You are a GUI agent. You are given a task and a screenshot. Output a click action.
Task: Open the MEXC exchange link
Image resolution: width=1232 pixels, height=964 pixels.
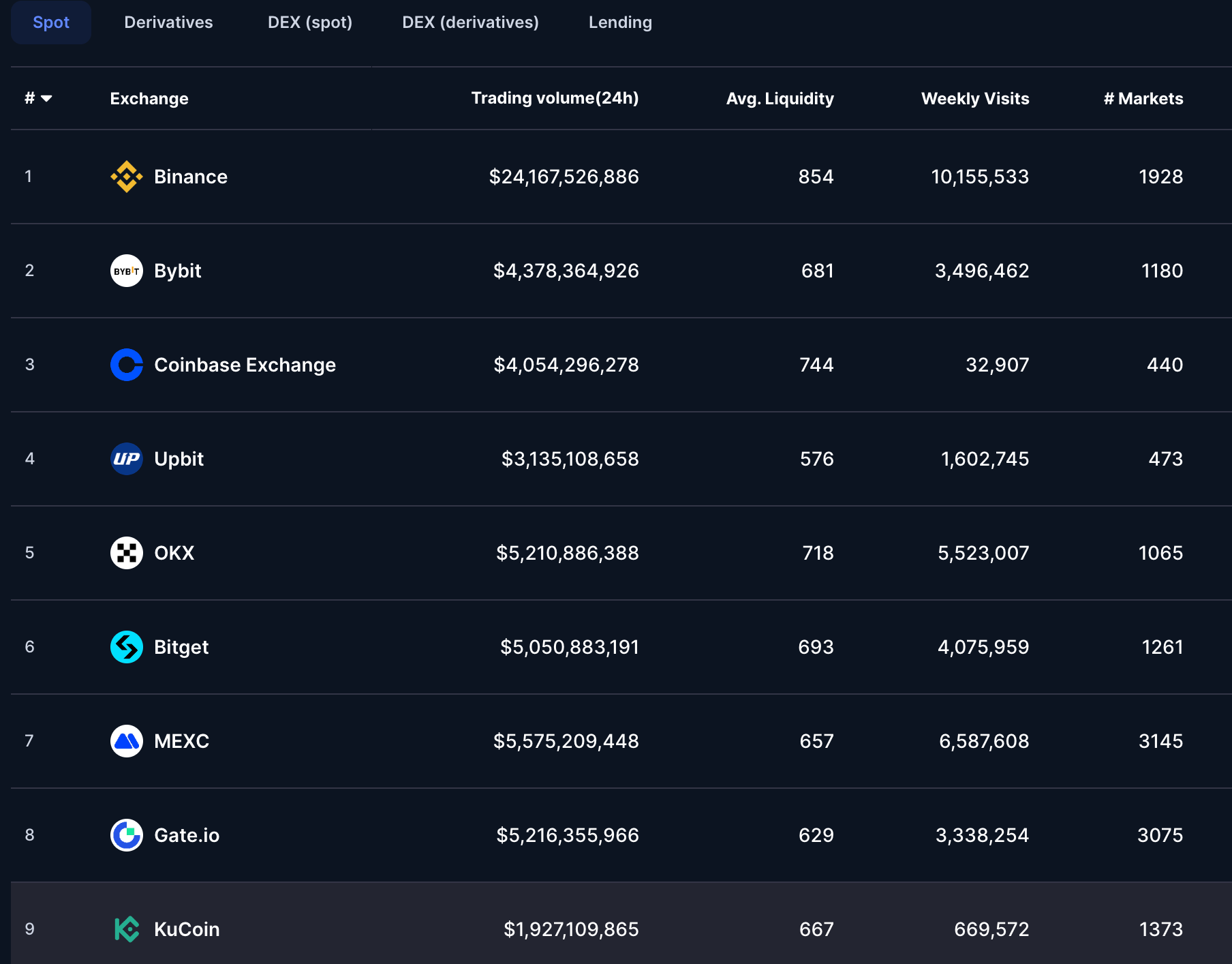click(x=182, y=741)
